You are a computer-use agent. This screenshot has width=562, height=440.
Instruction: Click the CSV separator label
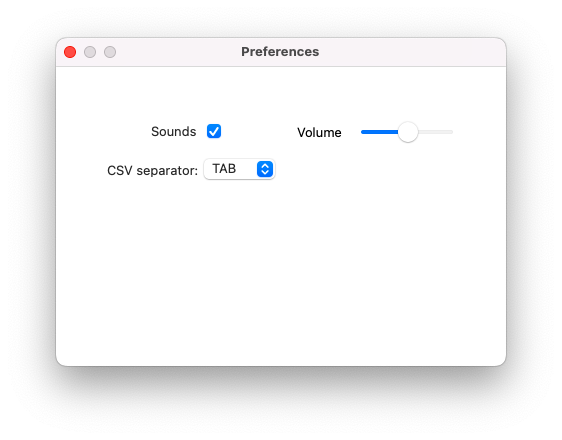tap(152, 171)
